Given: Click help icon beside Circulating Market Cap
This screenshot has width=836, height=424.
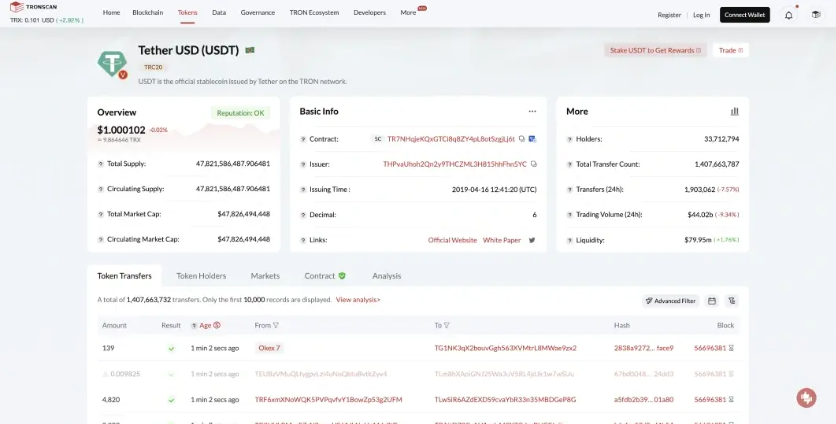Looking at the screenshot, I should point(100,239).
